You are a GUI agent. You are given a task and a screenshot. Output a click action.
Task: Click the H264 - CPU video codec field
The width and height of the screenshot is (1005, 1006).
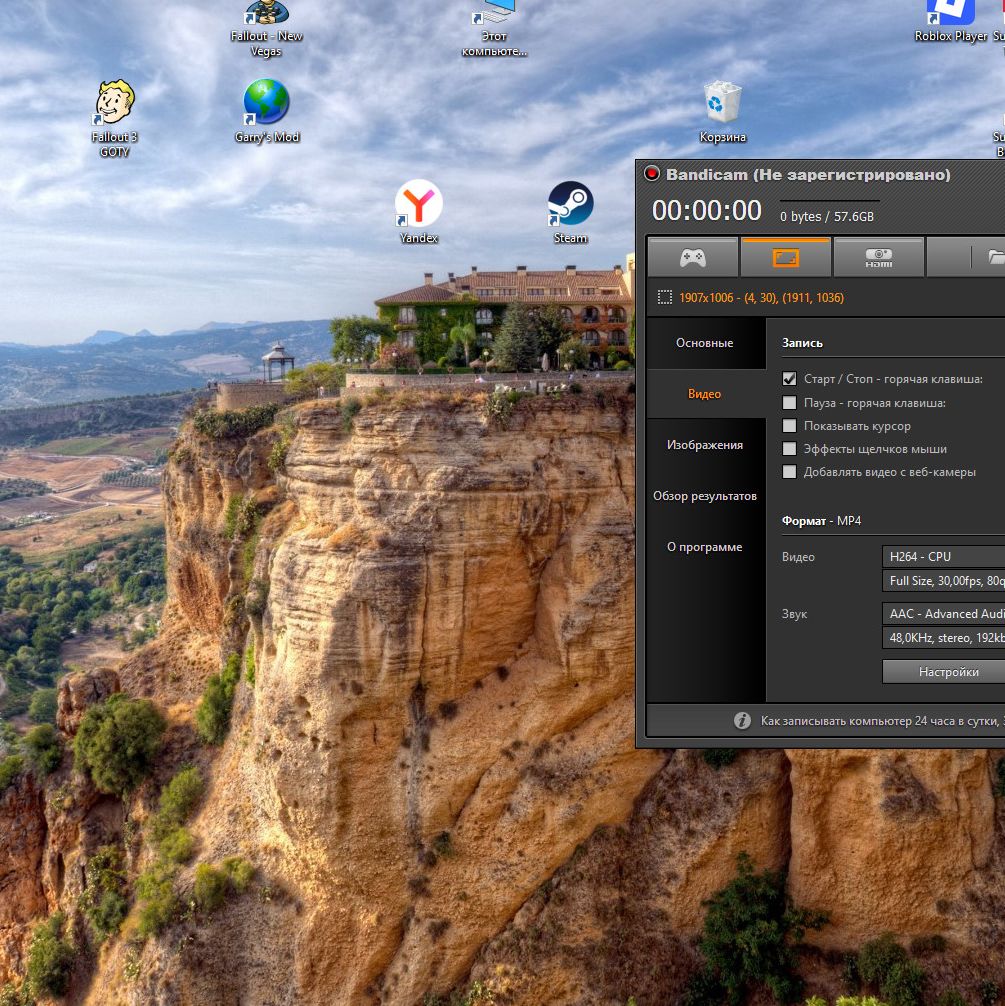click(943, 556)
